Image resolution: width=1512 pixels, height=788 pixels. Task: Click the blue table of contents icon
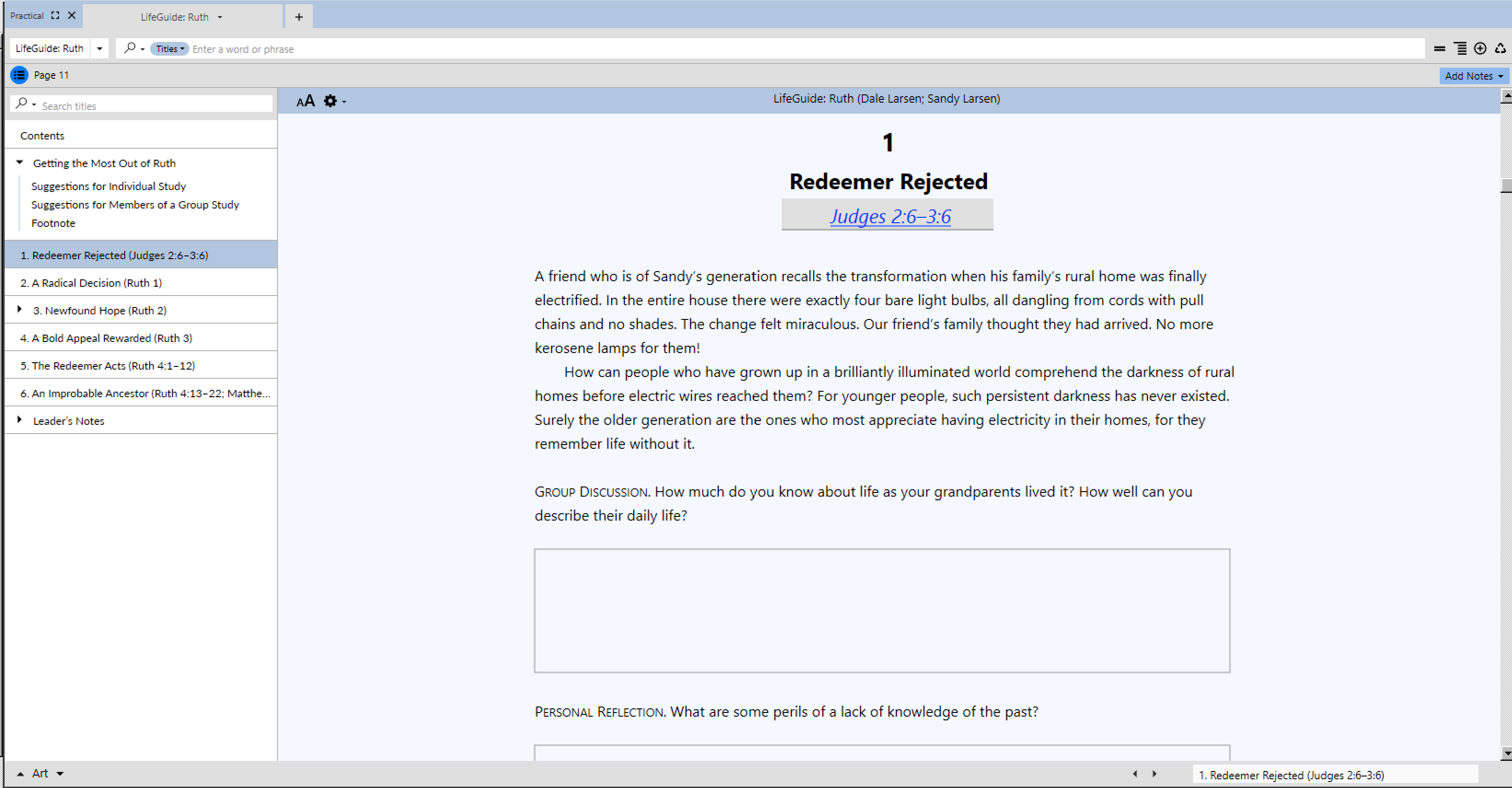coord(19,75)
